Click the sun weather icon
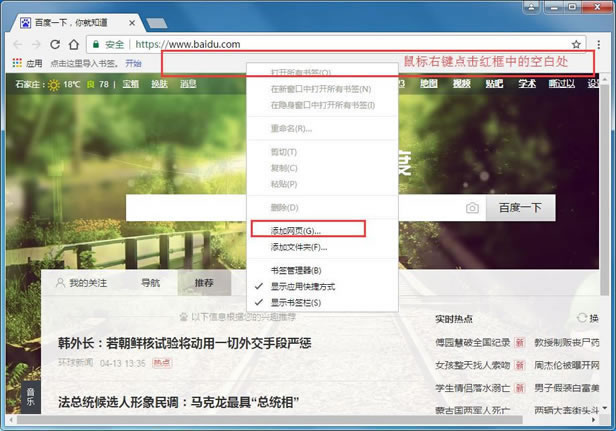The height and width of the screenshot is (431, 616). (54, 84)
